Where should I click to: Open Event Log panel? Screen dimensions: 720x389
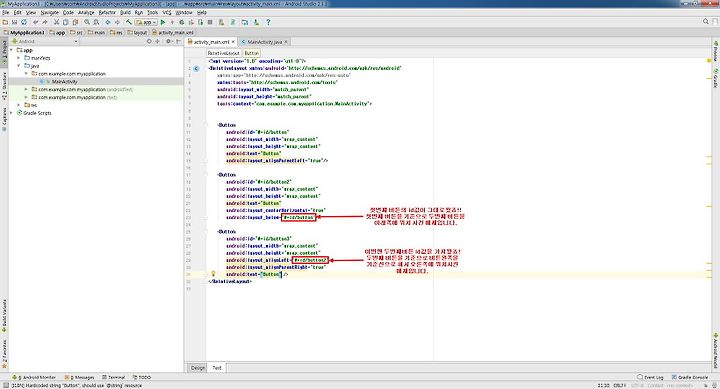[x=650, y=377]
